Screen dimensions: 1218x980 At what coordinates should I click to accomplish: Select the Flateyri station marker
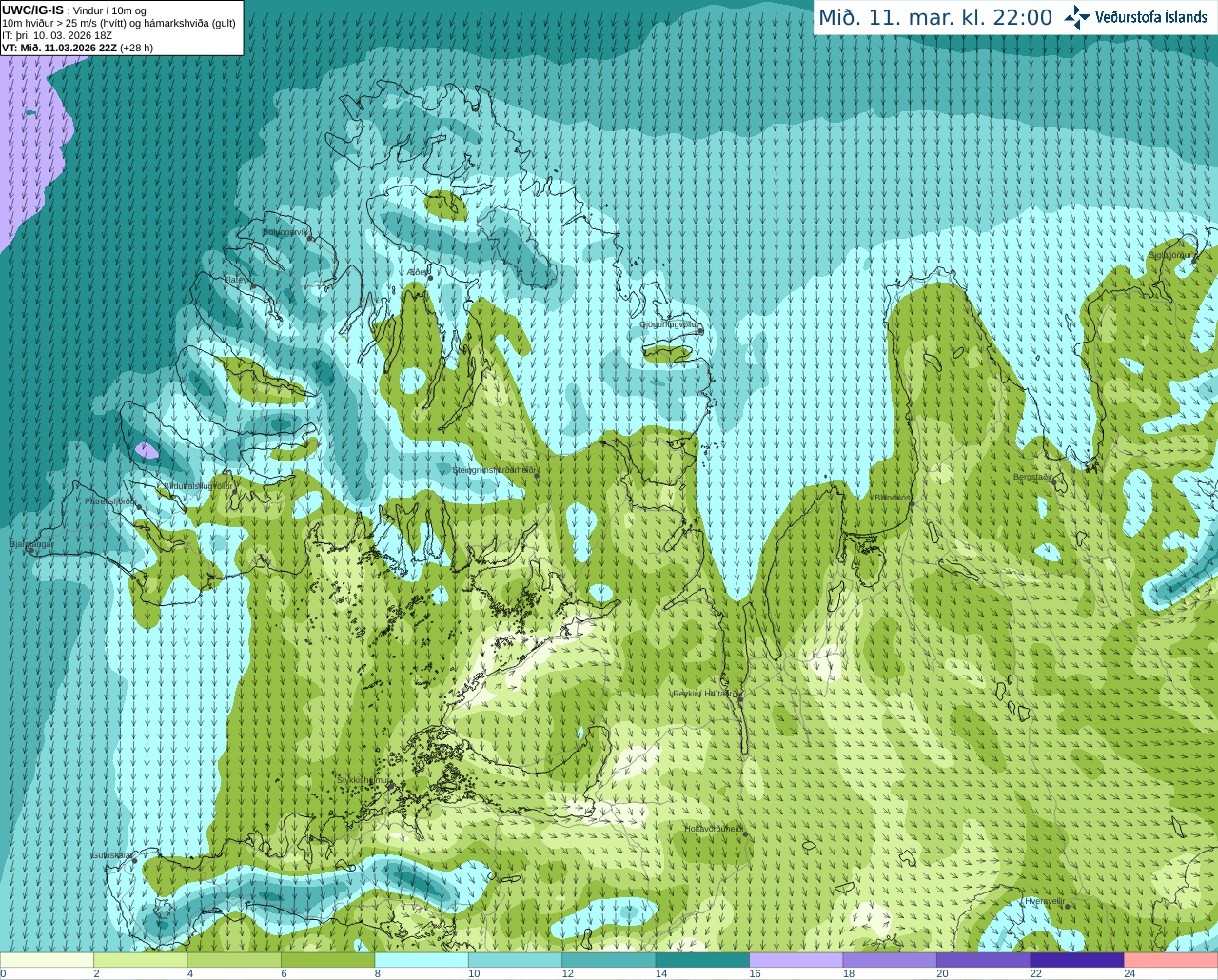(x=253, y=285)
